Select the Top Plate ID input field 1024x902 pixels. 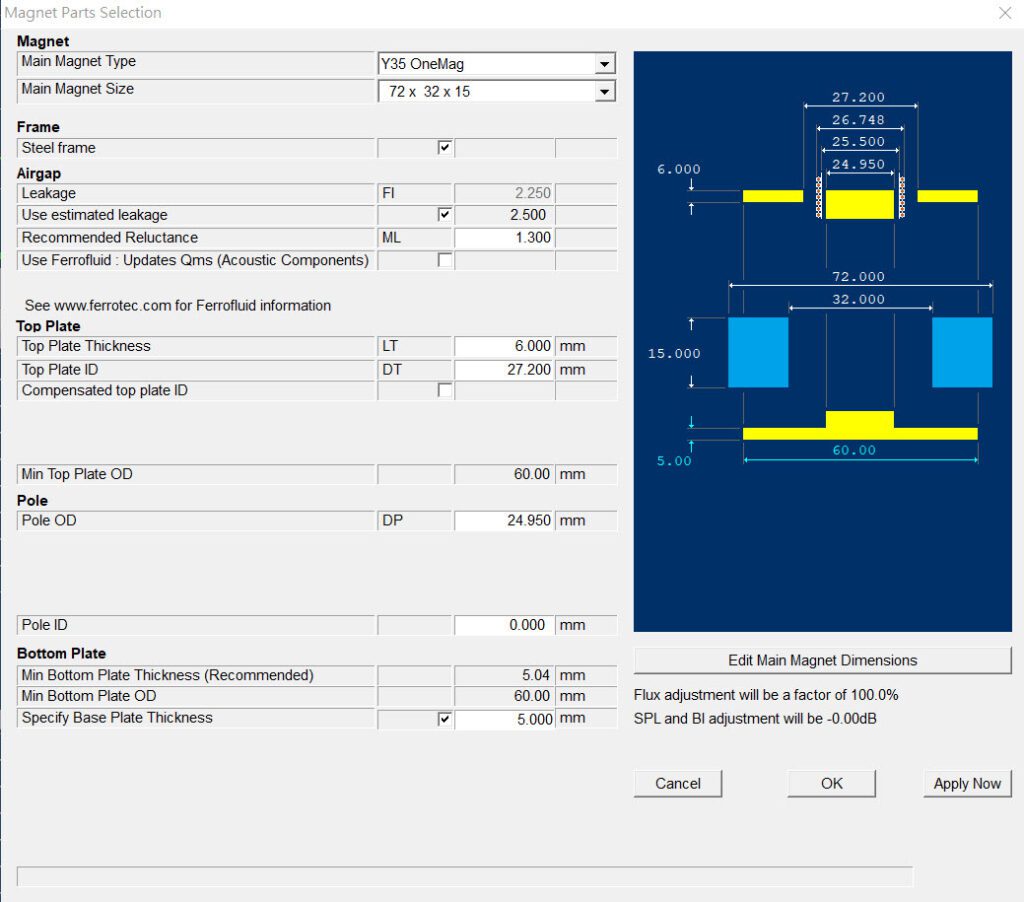click(504, 370)
